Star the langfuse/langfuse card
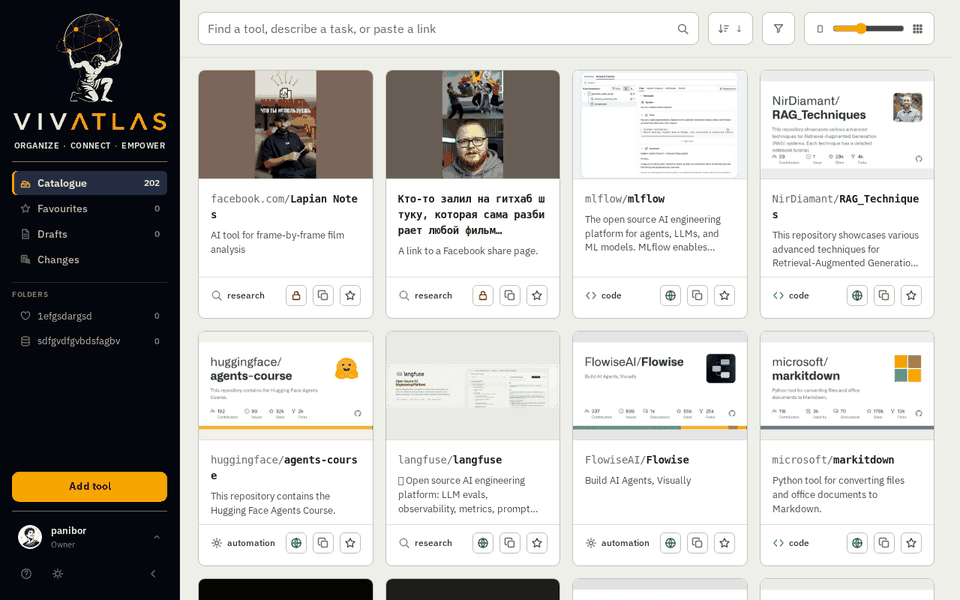 point(537,542)
